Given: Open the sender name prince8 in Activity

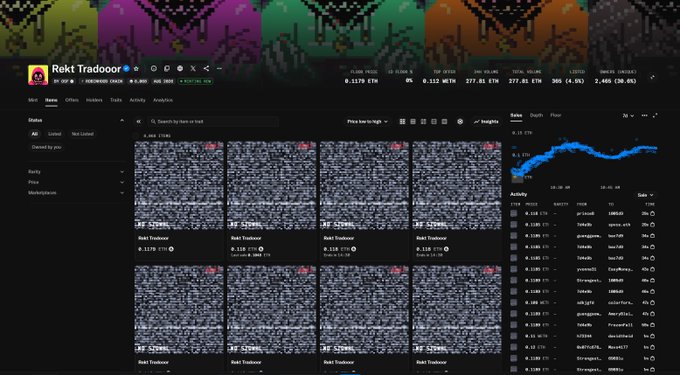Looking at the screenshot, I should pyautogui.click(x=585, y=213).
